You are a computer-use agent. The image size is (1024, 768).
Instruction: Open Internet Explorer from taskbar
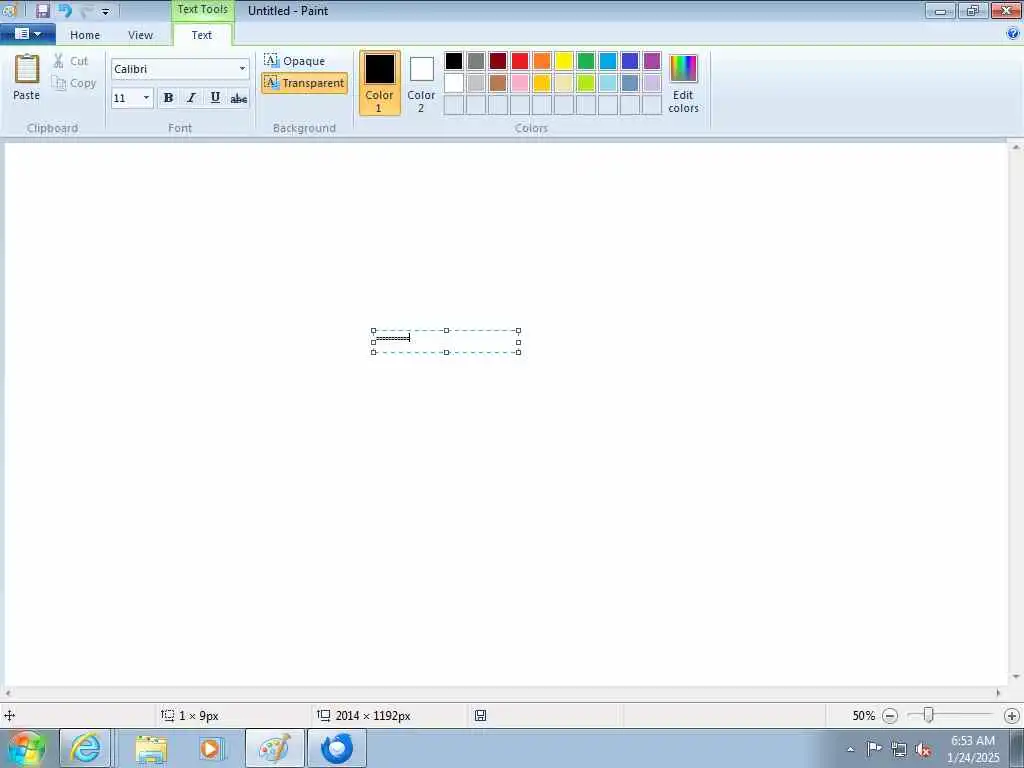click(x=86, y=748)
